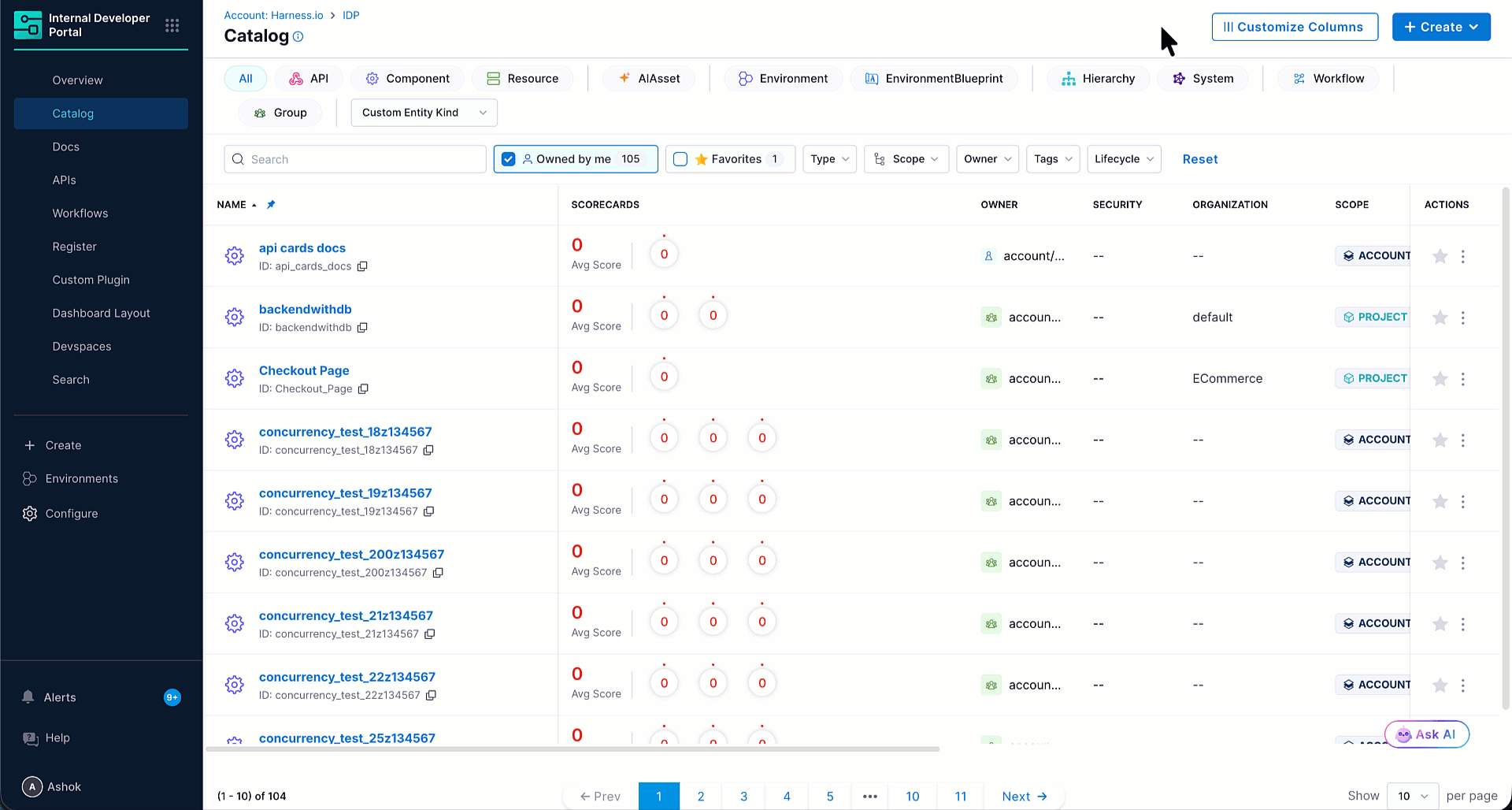This screenshot has width=1512, height=810.
Task: Expand the Custom Entity Kind dropdown
Action: (x=424, y=113)
